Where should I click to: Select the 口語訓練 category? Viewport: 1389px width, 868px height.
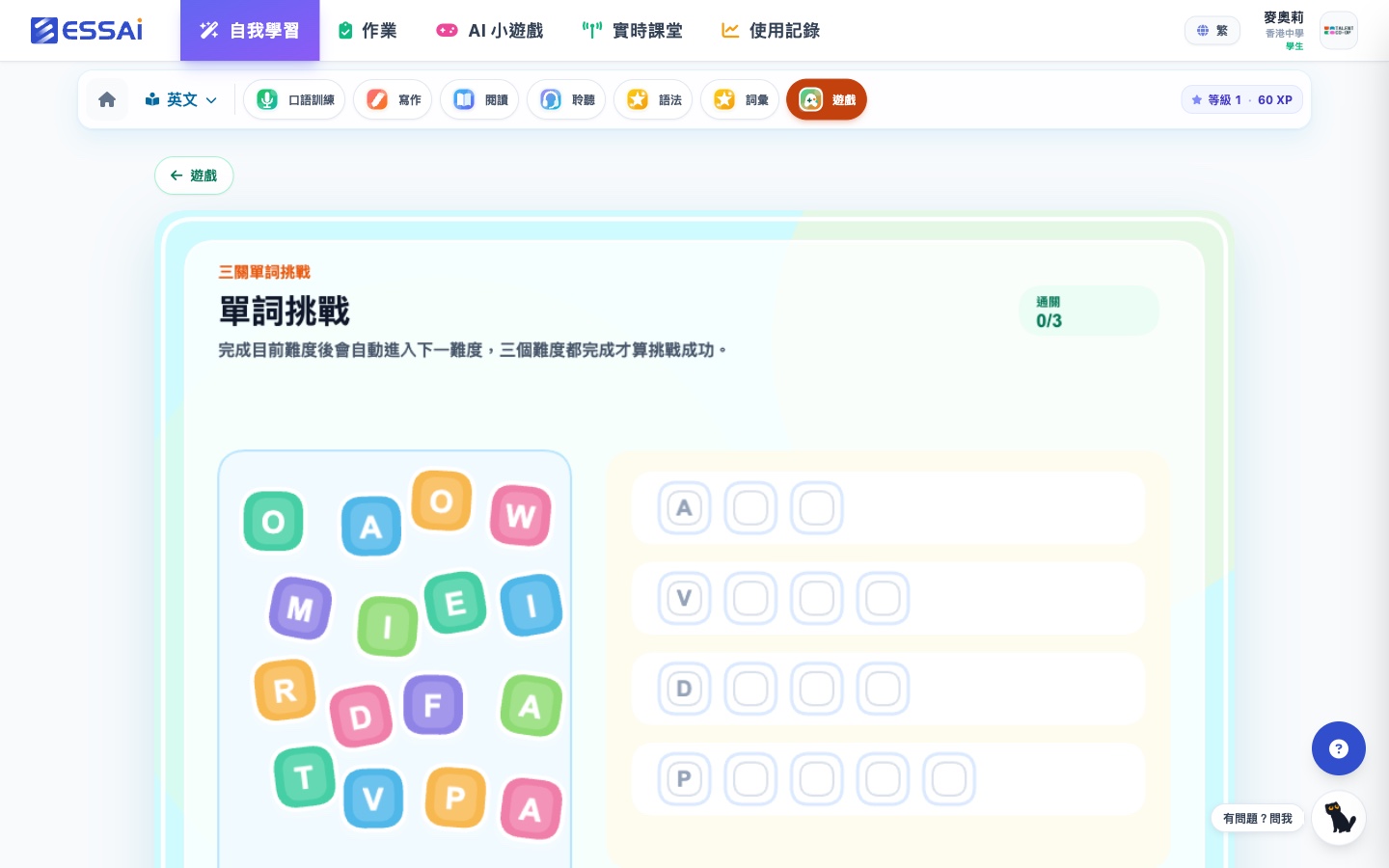pos(294,99)
